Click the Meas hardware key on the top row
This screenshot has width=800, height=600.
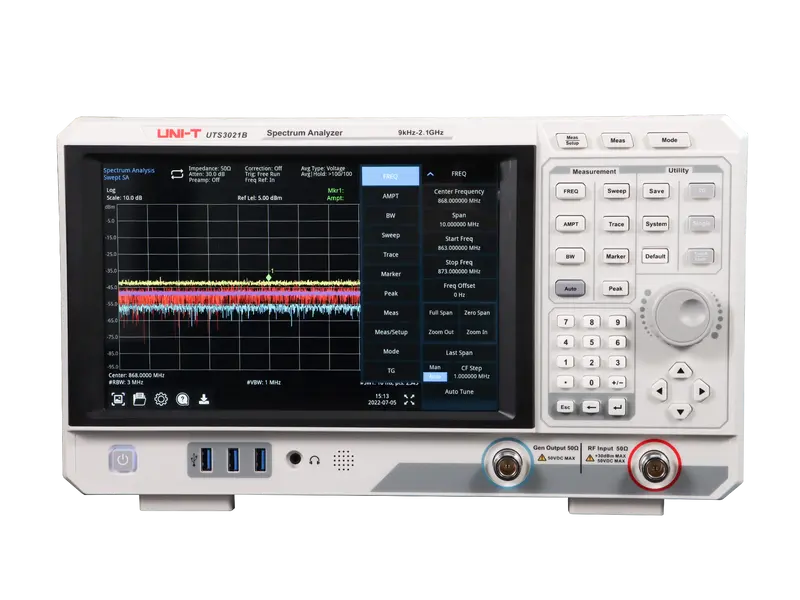617,140
